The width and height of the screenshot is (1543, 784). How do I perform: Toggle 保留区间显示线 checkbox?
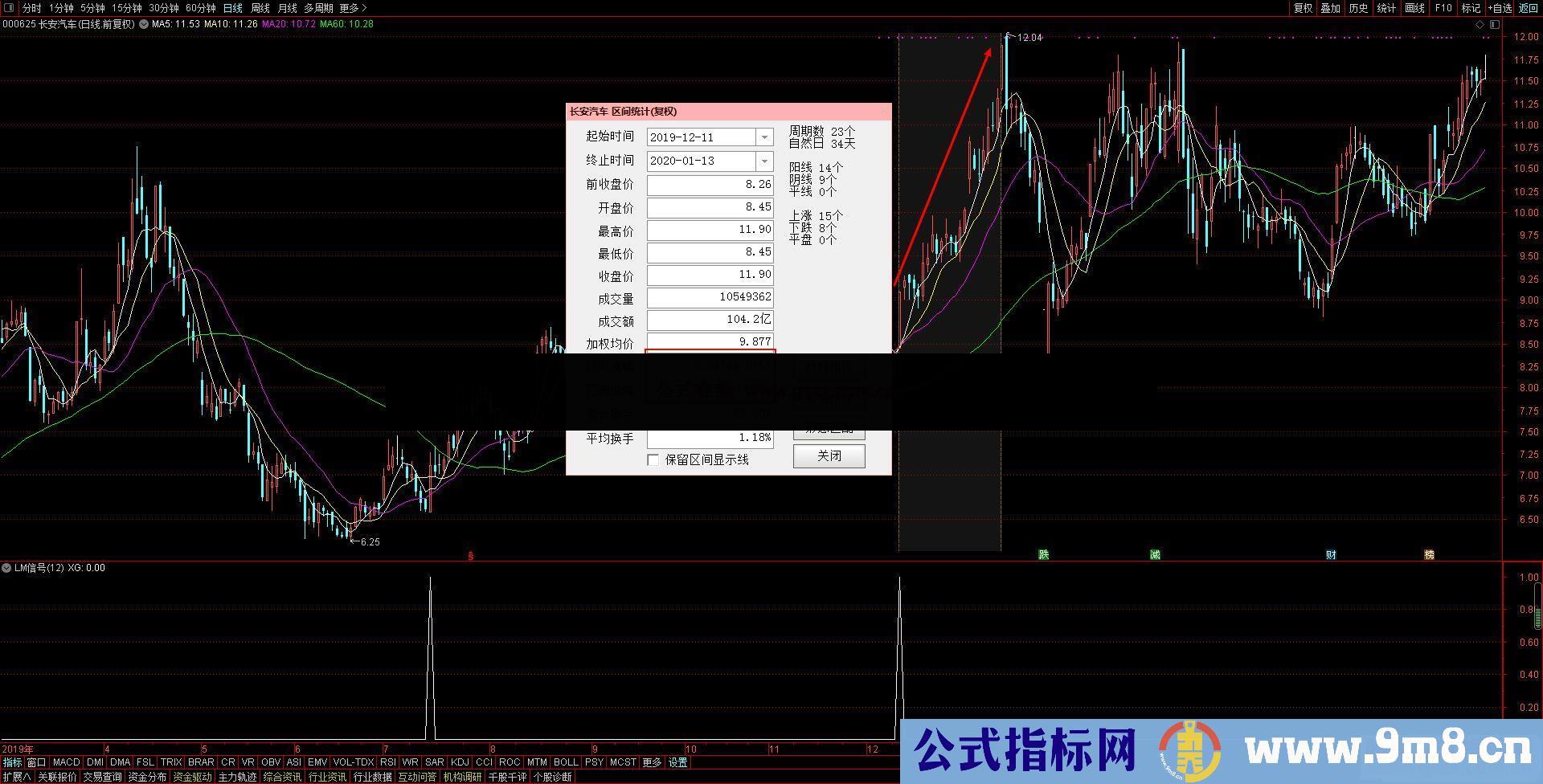click(x=653, y=459)
